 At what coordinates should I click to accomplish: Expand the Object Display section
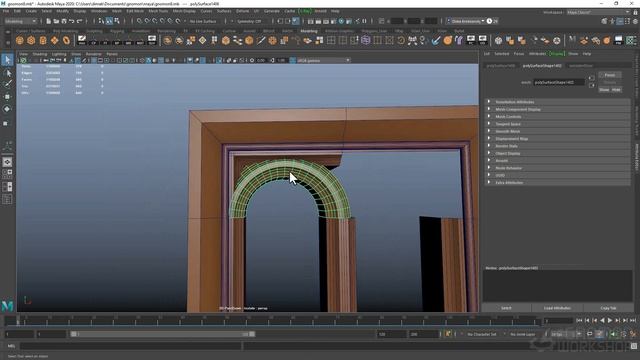(x=558, y=153)
